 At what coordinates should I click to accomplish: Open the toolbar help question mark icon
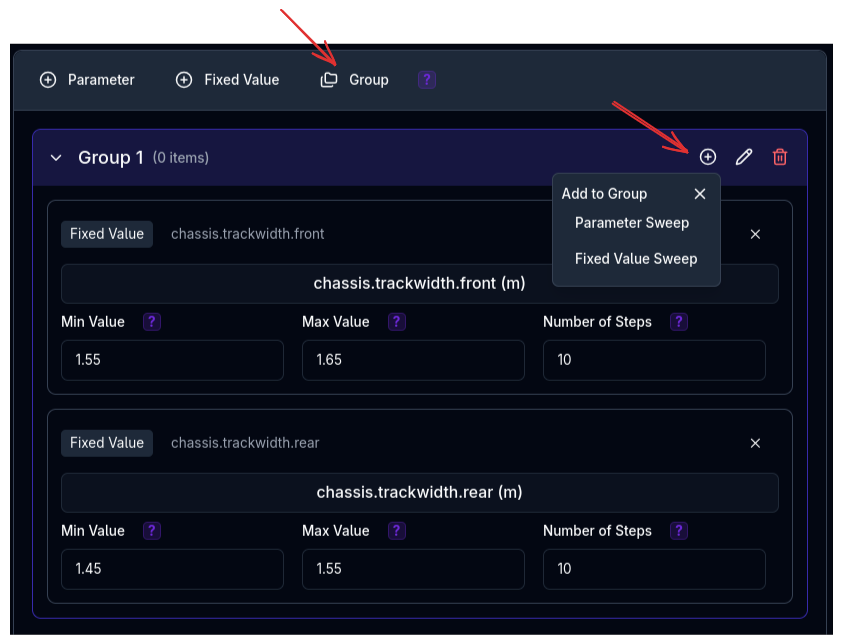[427, 79]
